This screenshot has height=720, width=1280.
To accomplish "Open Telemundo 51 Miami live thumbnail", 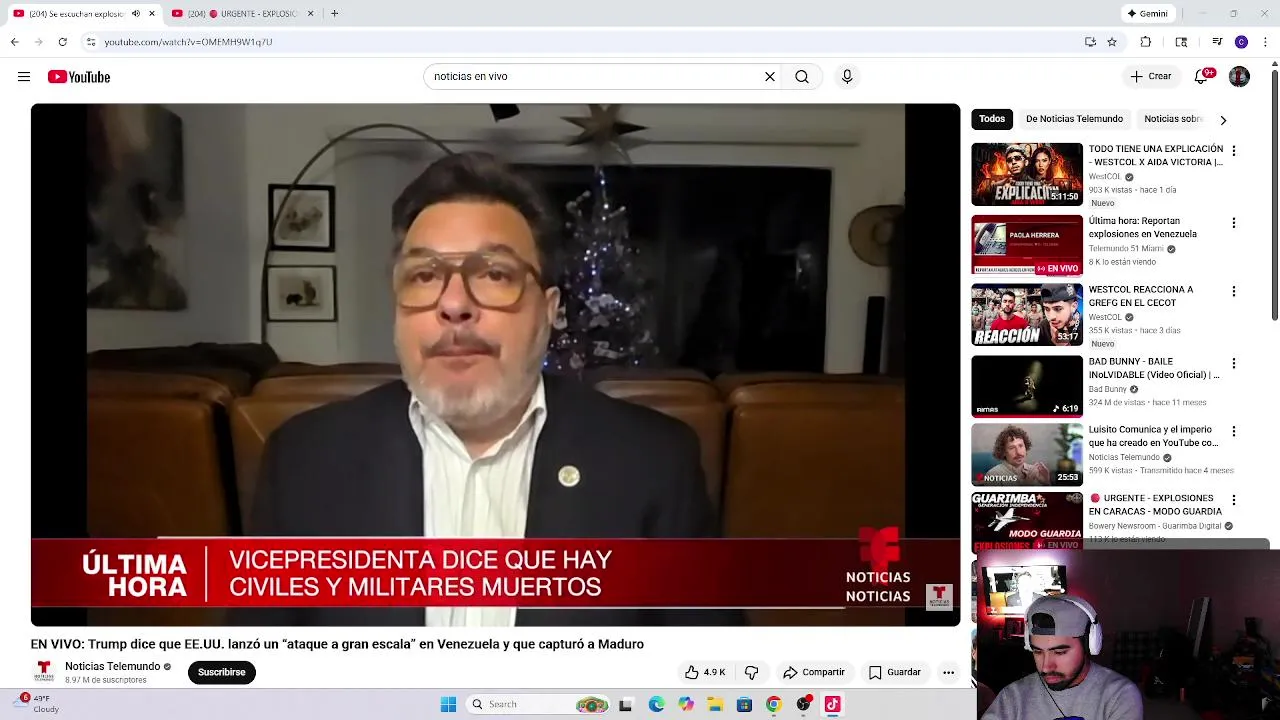I will [x=1027, y=245].
